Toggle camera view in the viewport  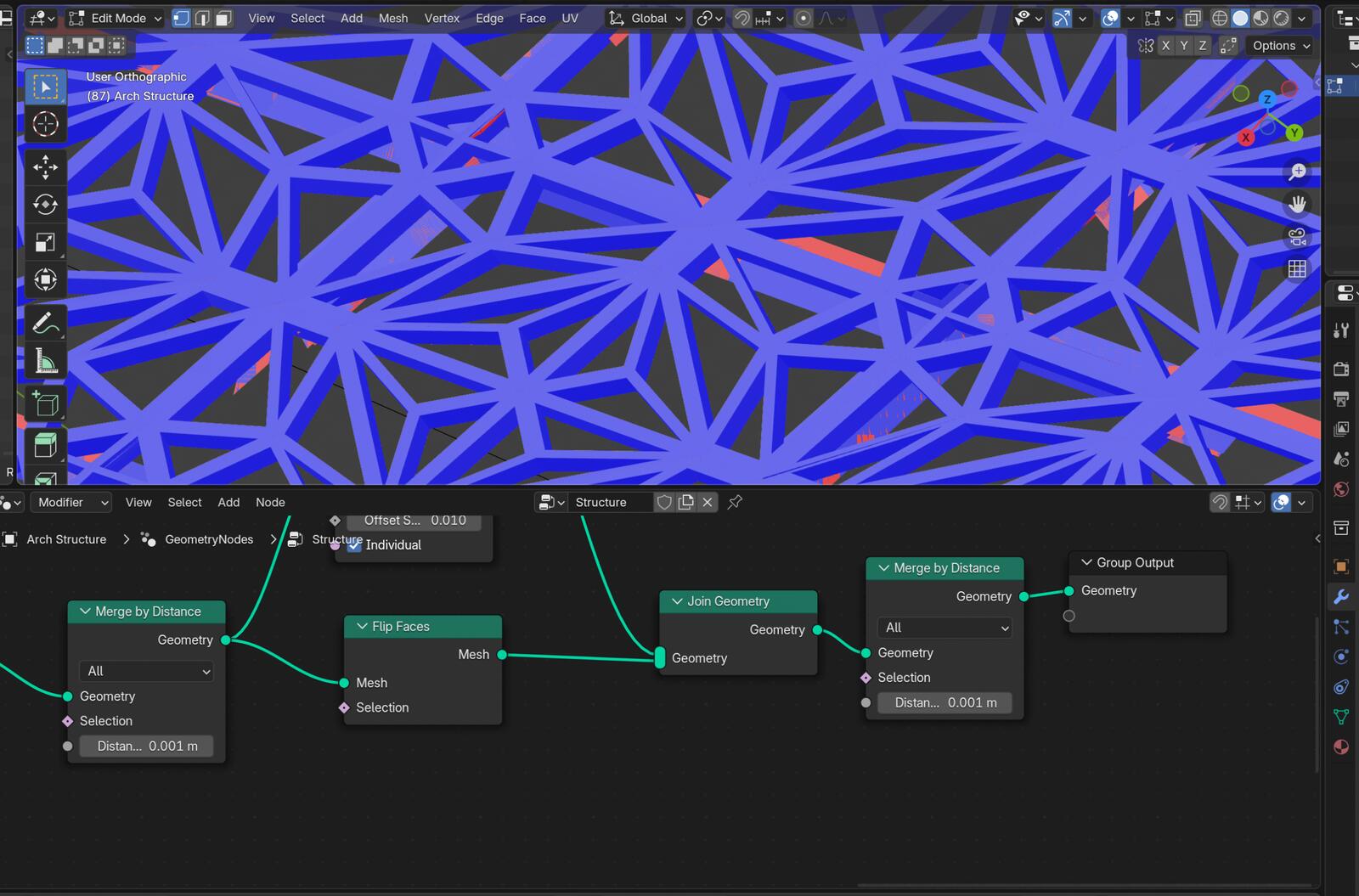pos(1297,237)
